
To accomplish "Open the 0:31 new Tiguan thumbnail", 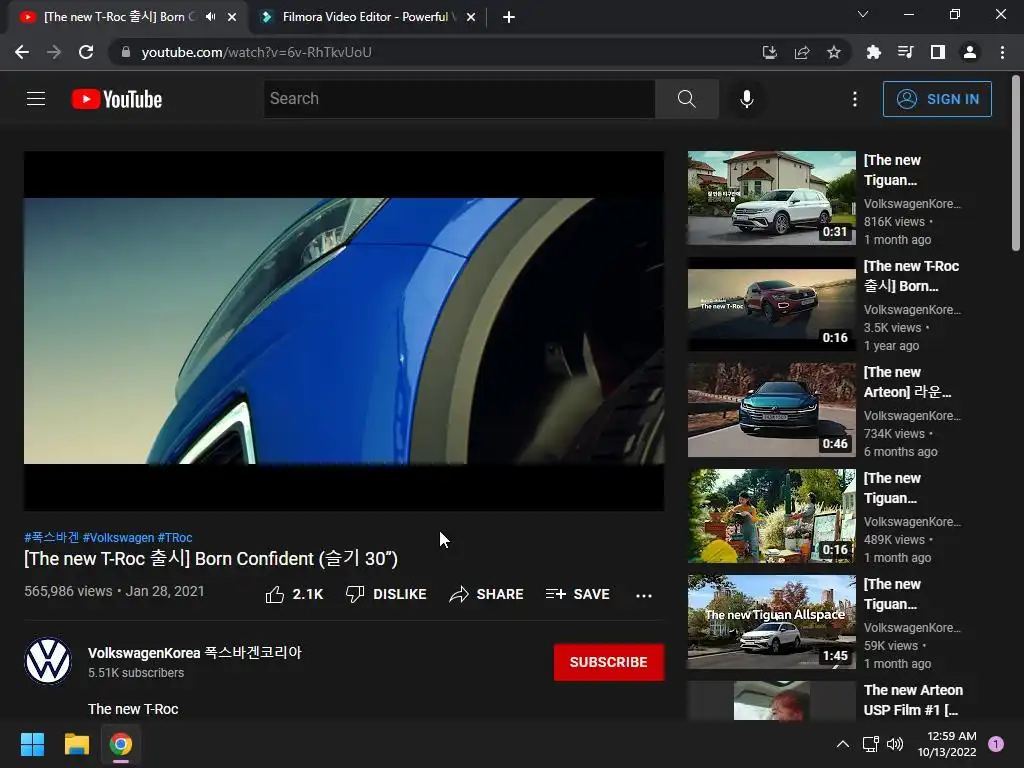I will (771, 198).
